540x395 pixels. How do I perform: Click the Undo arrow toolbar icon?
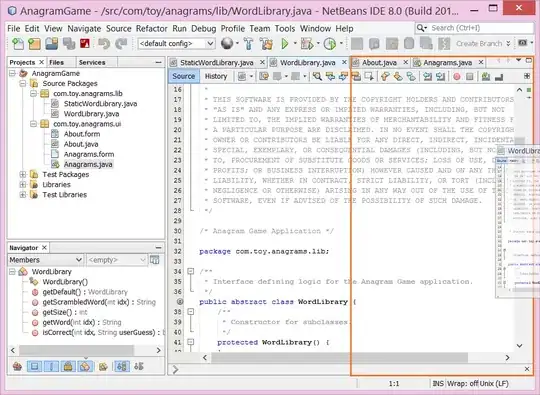[x=104, y=44]
